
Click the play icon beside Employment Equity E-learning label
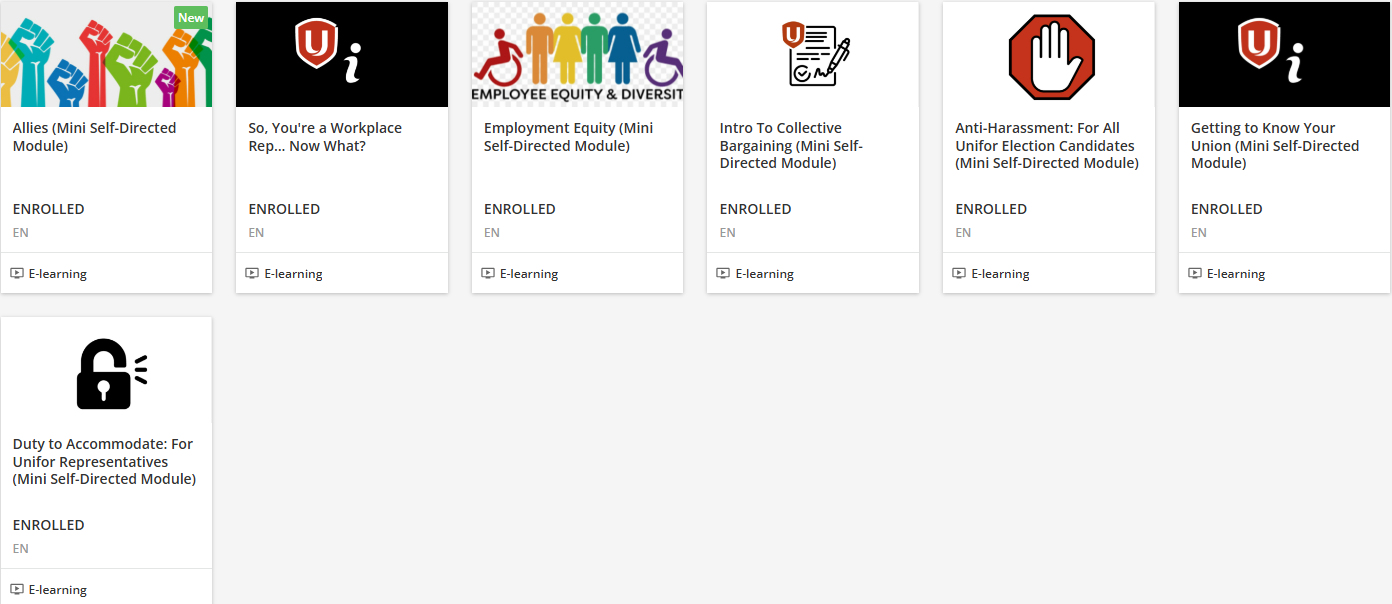pyautogui.click(x=488, y=272)
